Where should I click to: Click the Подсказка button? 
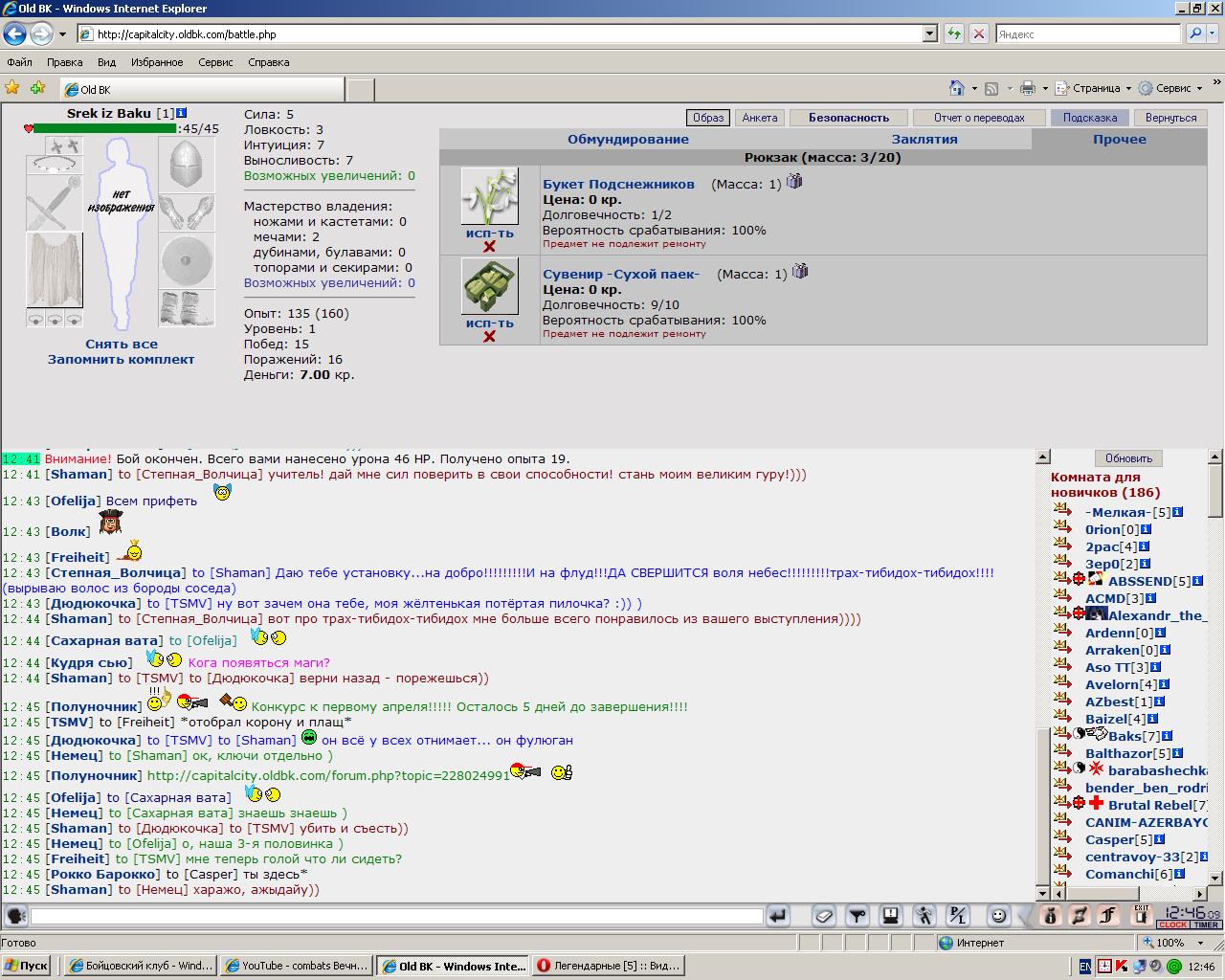pos(1090,118)
